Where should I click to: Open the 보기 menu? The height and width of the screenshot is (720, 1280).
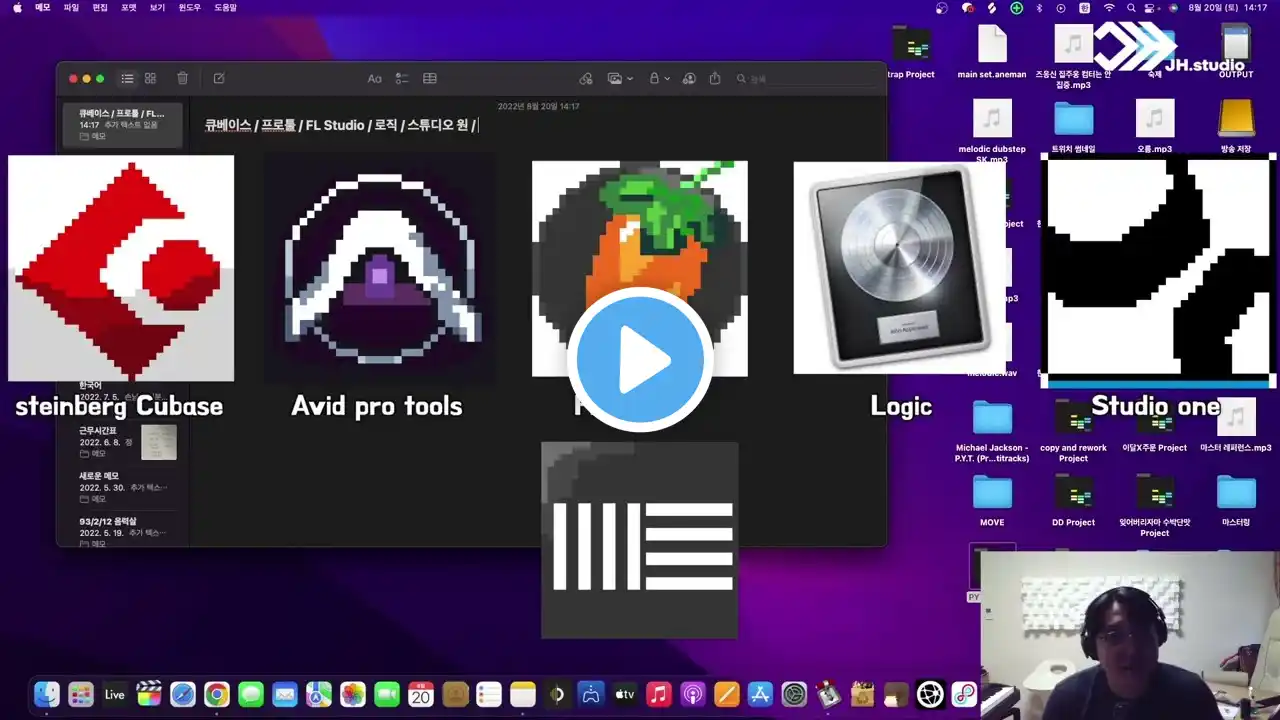click(157, 7)
